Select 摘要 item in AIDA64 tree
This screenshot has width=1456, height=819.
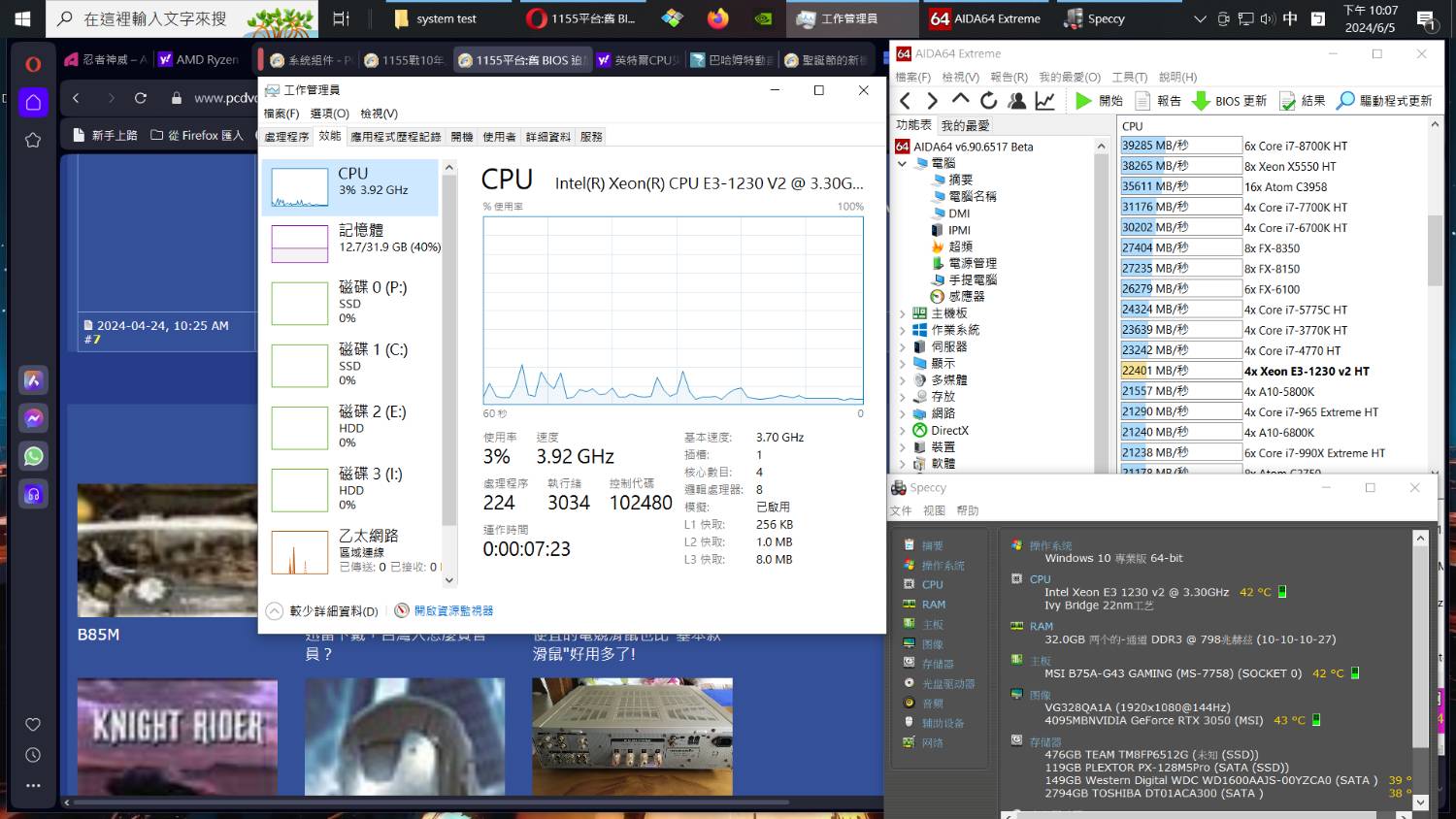click(960, 180)
